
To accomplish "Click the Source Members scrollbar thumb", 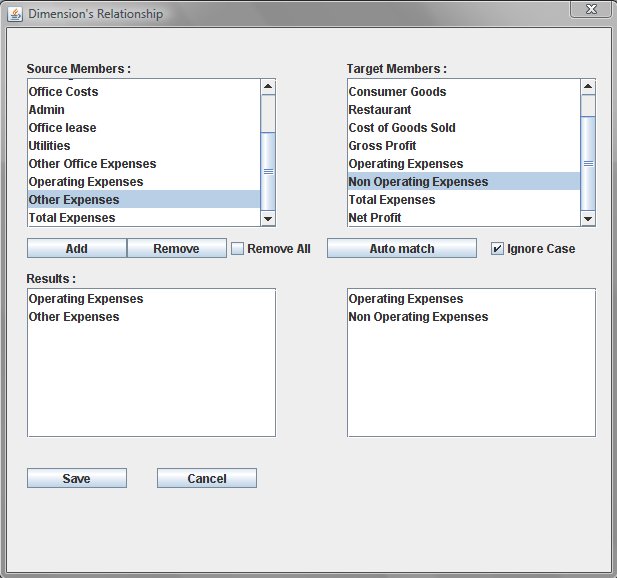I will click(x=268, y=171).
